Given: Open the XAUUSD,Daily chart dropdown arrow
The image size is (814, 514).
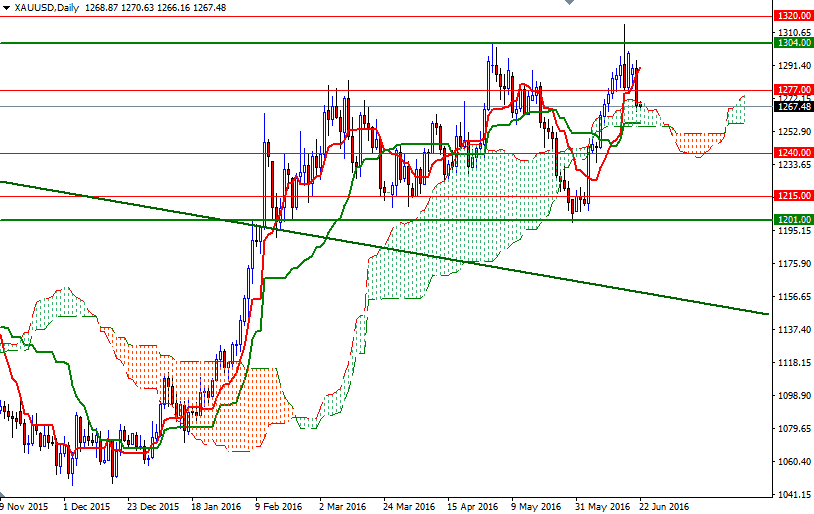Looking at the screenshot, I should (x=6, y=7).
